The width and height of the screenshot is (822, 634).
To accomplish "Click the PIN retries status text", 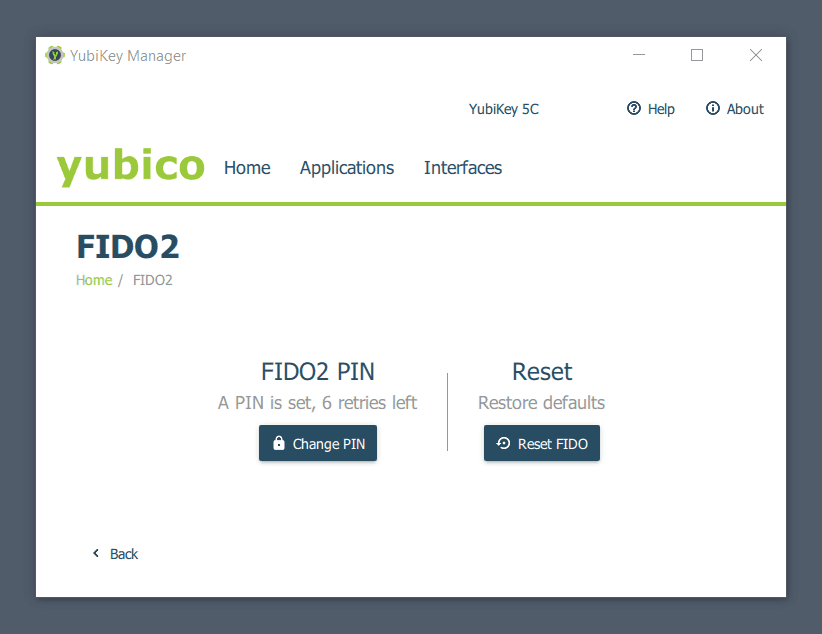I will point(317,402).
